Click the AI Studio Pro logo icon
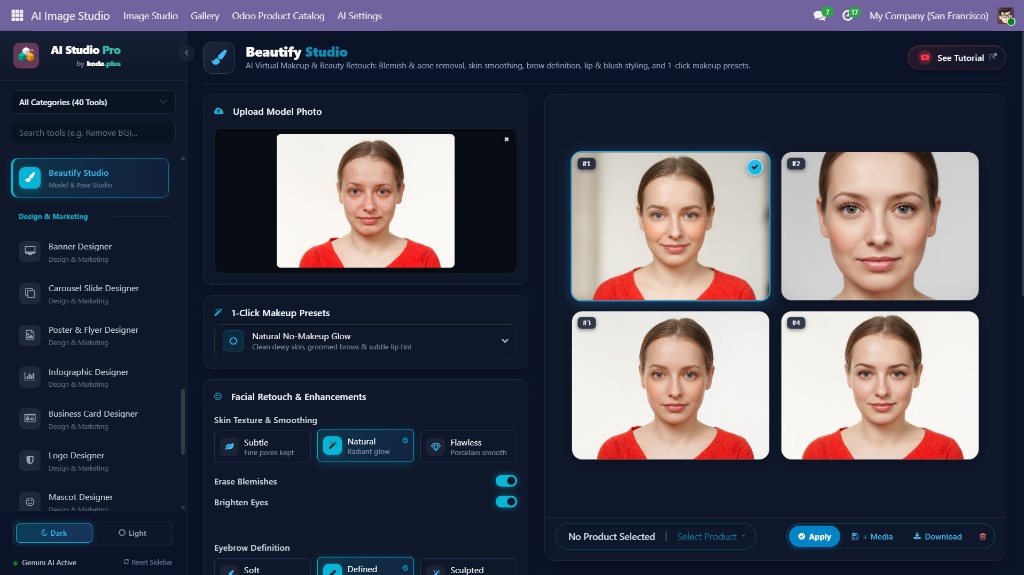 (26, 56)
